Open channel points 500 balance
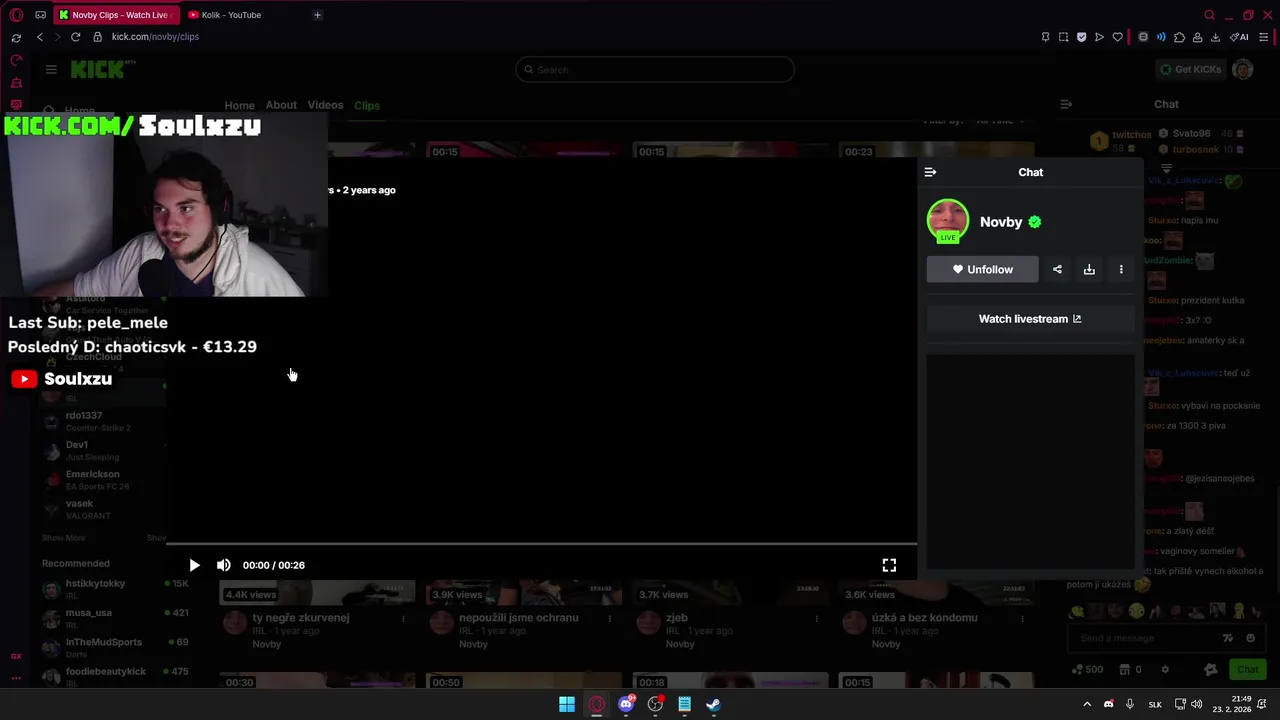1280x720 pixels. pos(1087,669)
